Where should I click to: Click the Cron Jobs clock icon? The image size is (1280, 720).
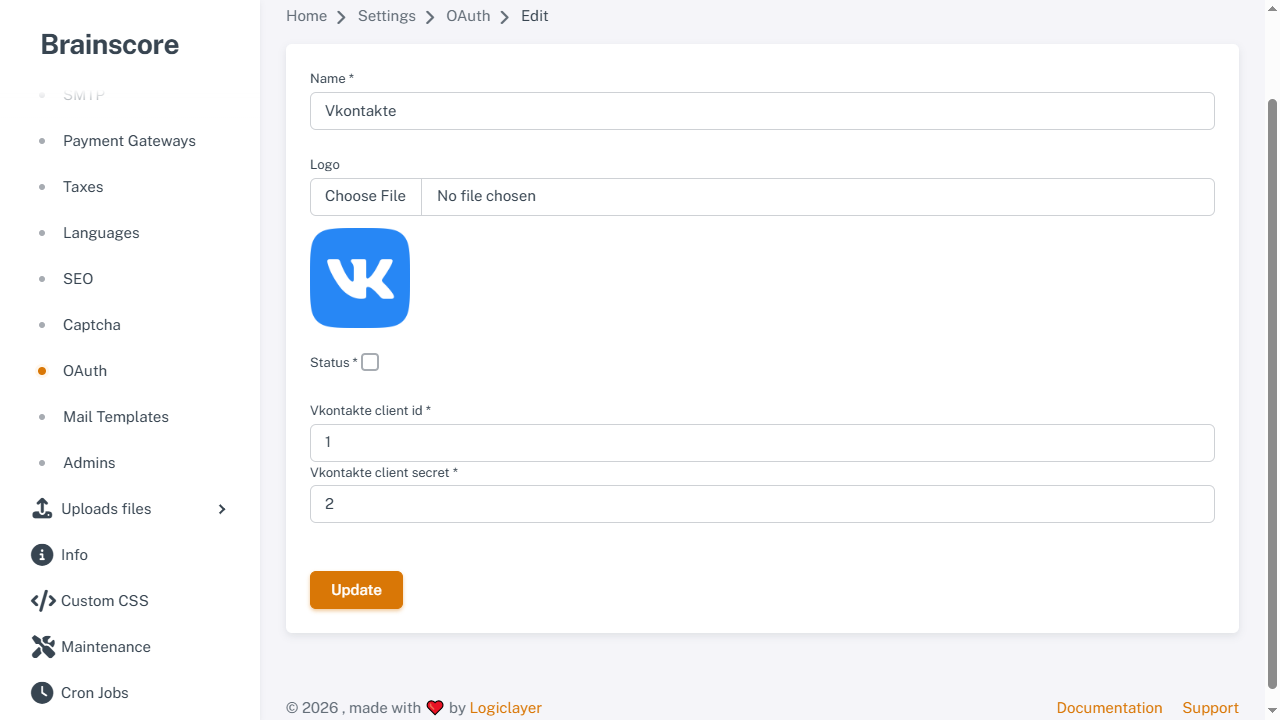(42, 693)
